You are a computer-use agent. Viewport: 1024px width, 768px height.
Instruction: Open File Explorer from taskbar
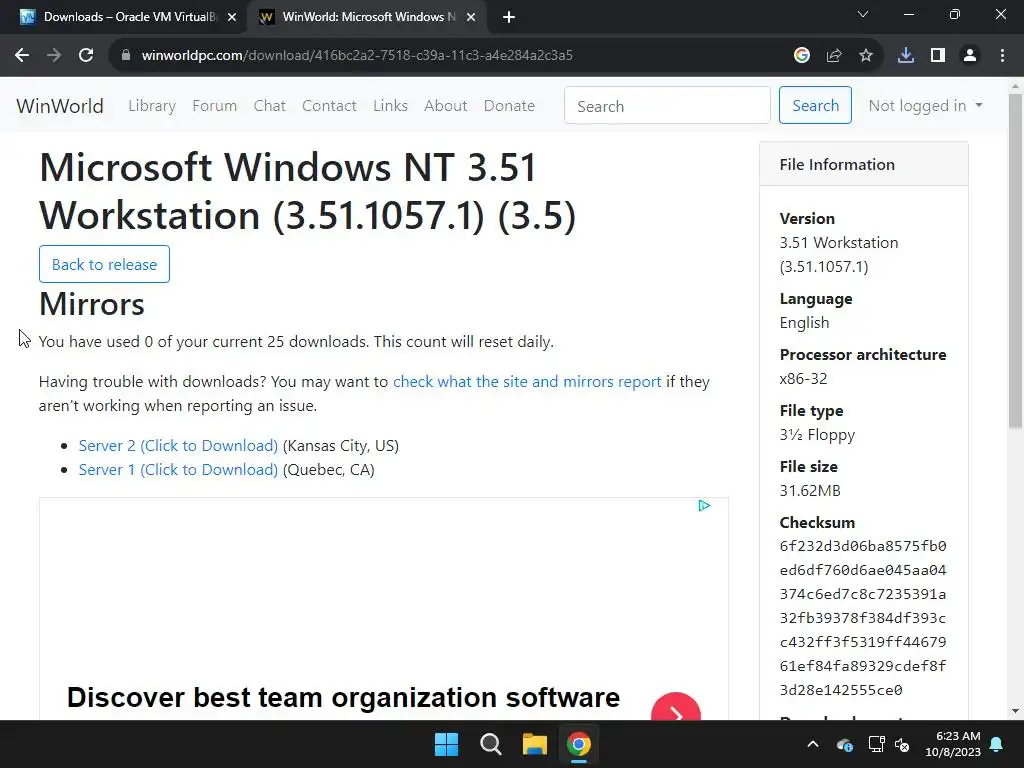click(534, 744)
